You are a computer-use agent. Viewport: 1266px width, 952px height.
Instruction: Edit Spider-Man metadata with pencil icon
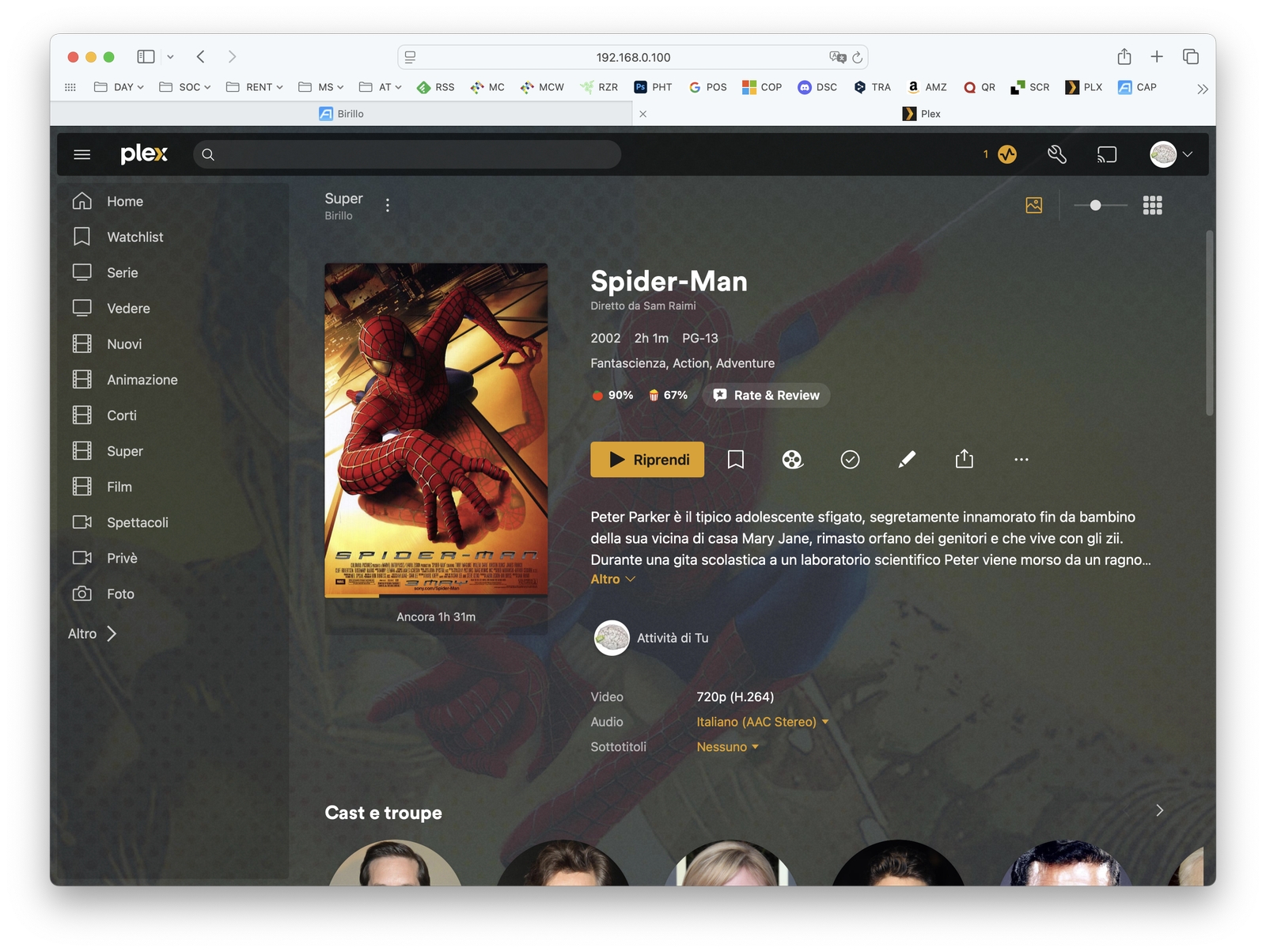click(x=907, y=460)
